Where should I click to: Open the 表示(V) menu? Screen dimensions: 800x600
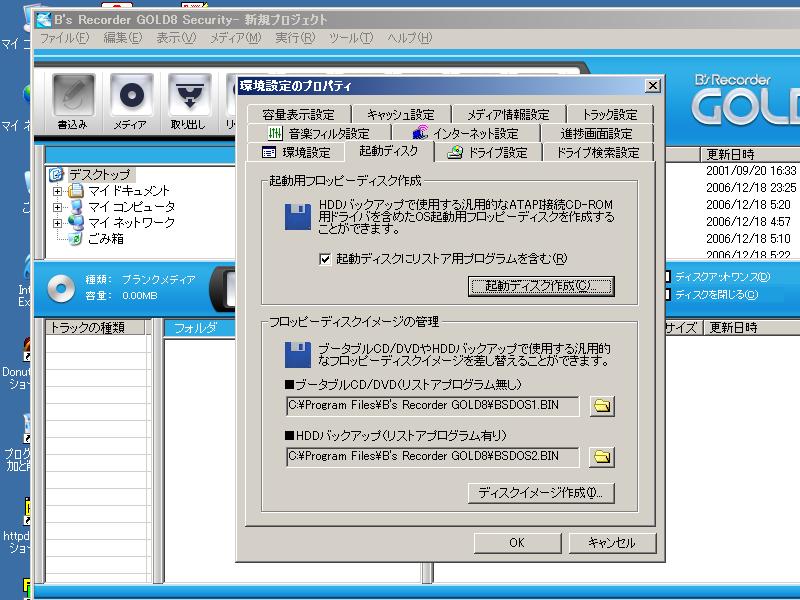[176, 38]
